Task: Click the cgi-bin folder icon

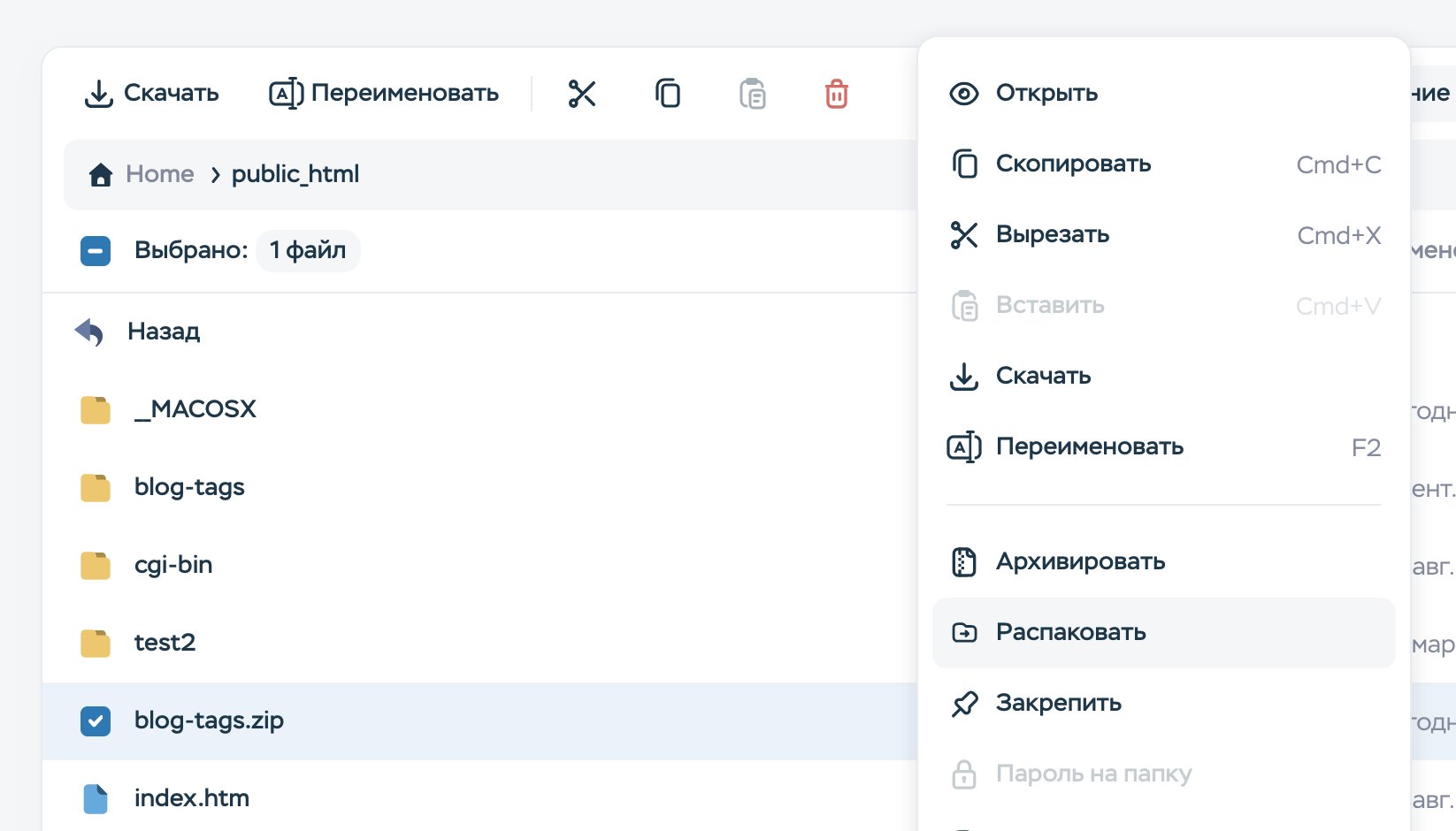Action: coord(96,566)
